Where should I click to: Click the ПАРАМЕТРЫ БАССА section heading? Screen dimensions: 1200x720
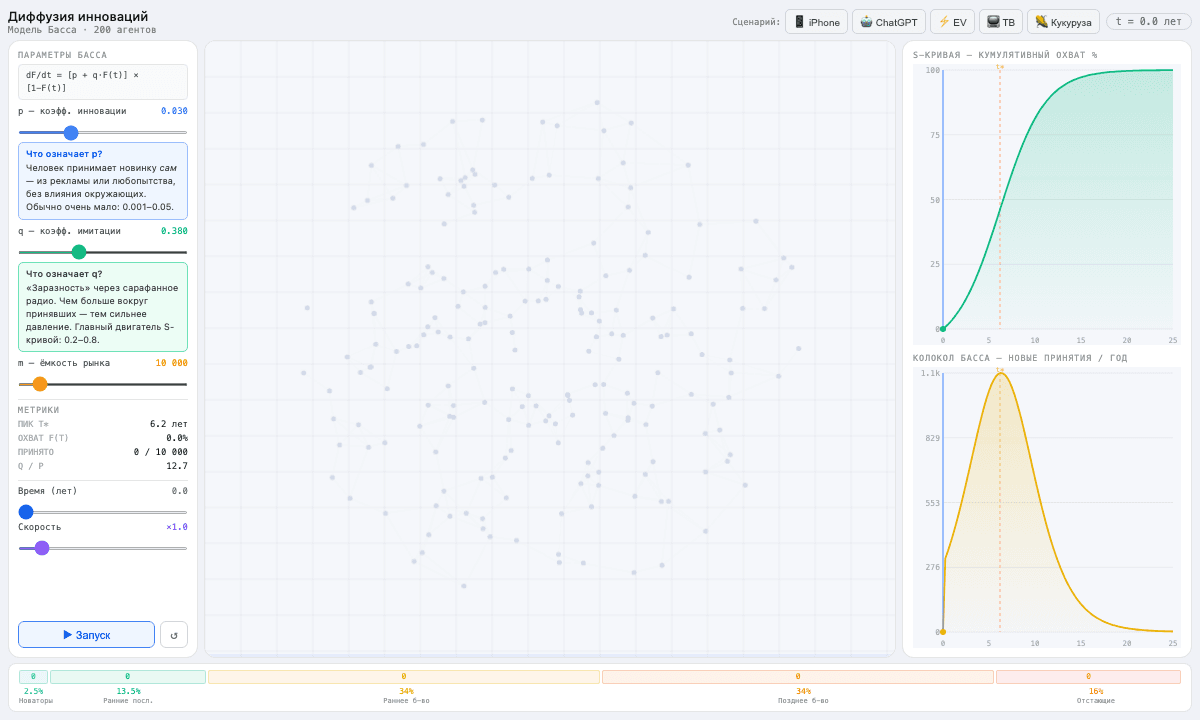62,55
